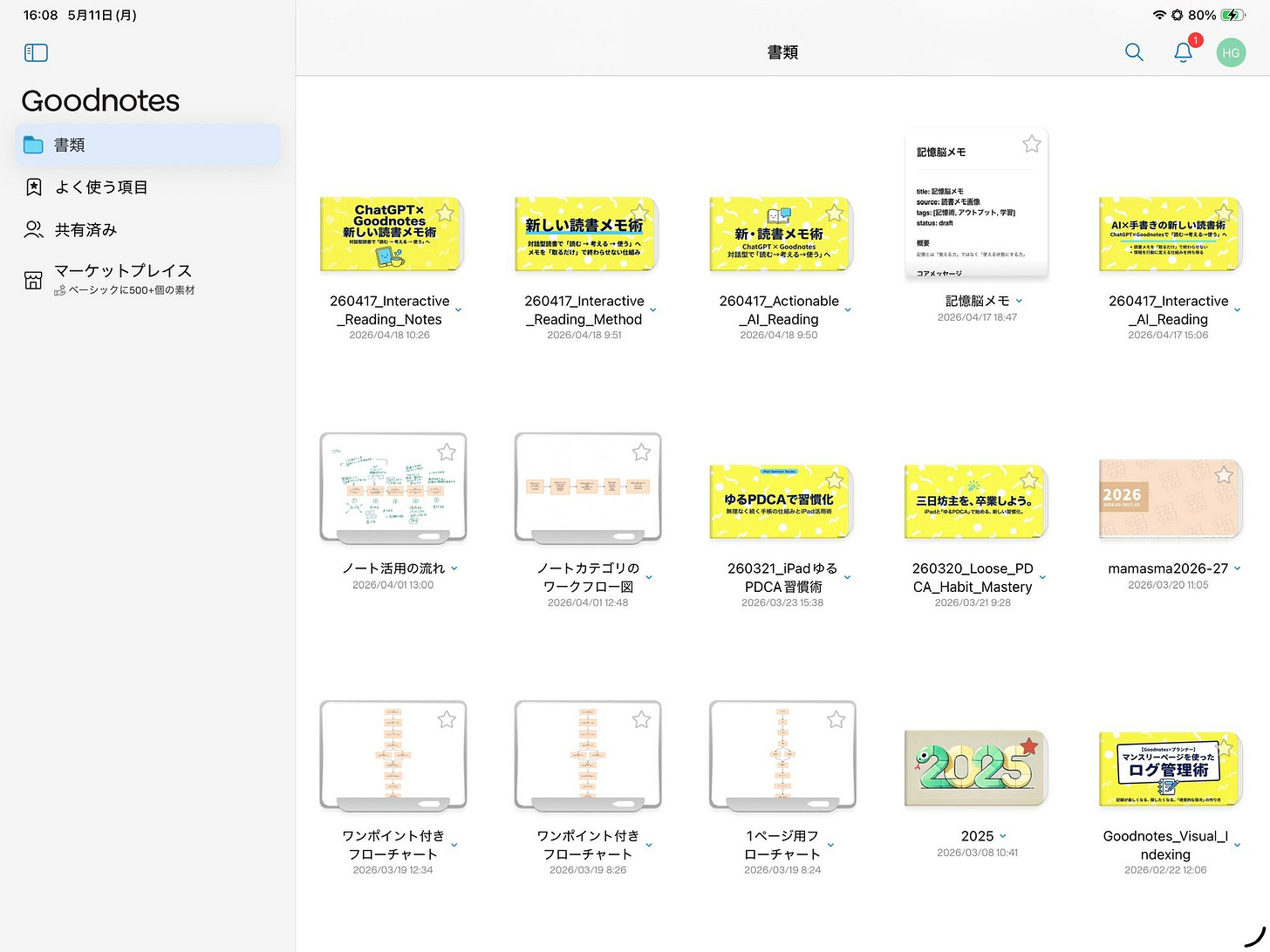The image size is (1270, 952).
Task: Open the ノート活用の流れ chevron menu
Action: pyautogui.click(x=454, y=568)
